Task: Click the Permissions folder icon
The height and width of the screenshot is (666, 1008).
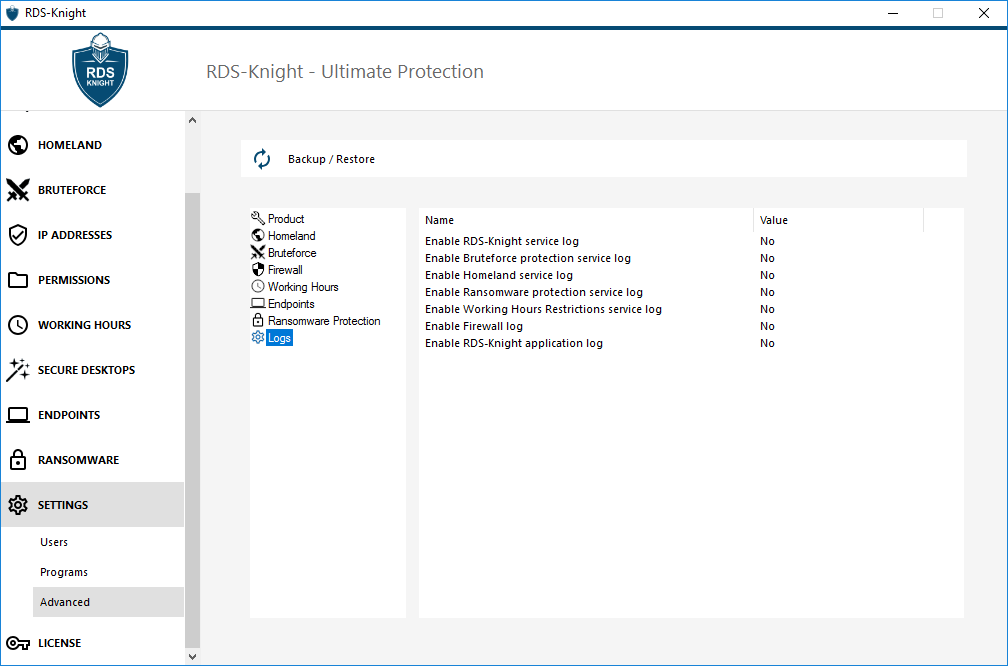Action: (x=18, y=280)
